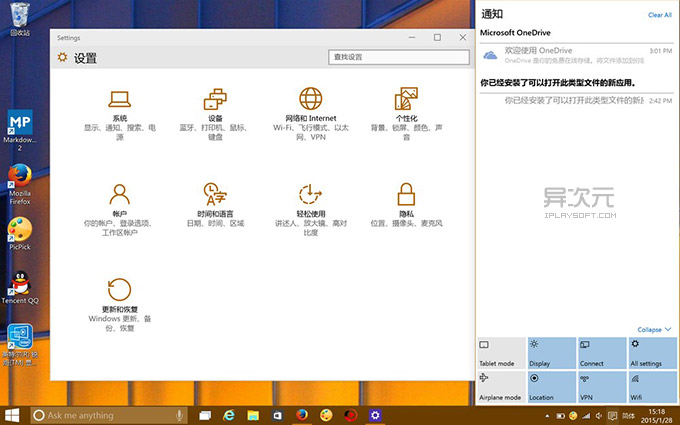The width and height of the screenshot is (680, 425).
Task: Collapse the quick actions panel
Action: [654, 330]
